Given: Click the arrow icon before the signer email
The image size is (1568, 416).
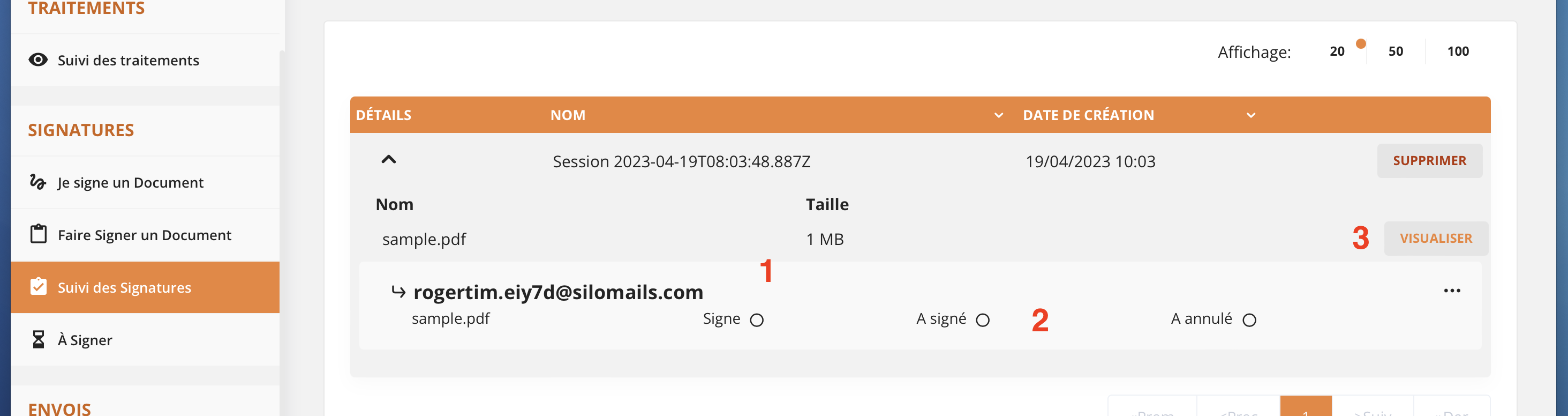Looking at the screenshot, I should (398, 292).
